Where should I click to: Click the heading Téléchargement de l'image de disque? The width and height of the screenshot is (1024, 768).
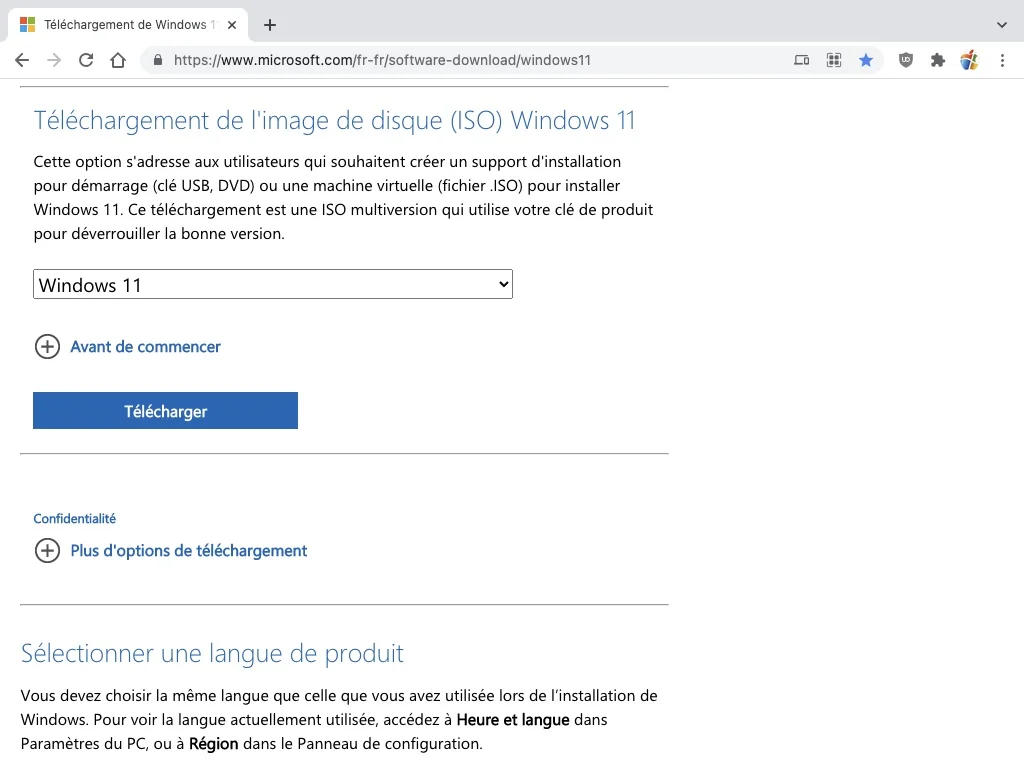tap(334, 121)
